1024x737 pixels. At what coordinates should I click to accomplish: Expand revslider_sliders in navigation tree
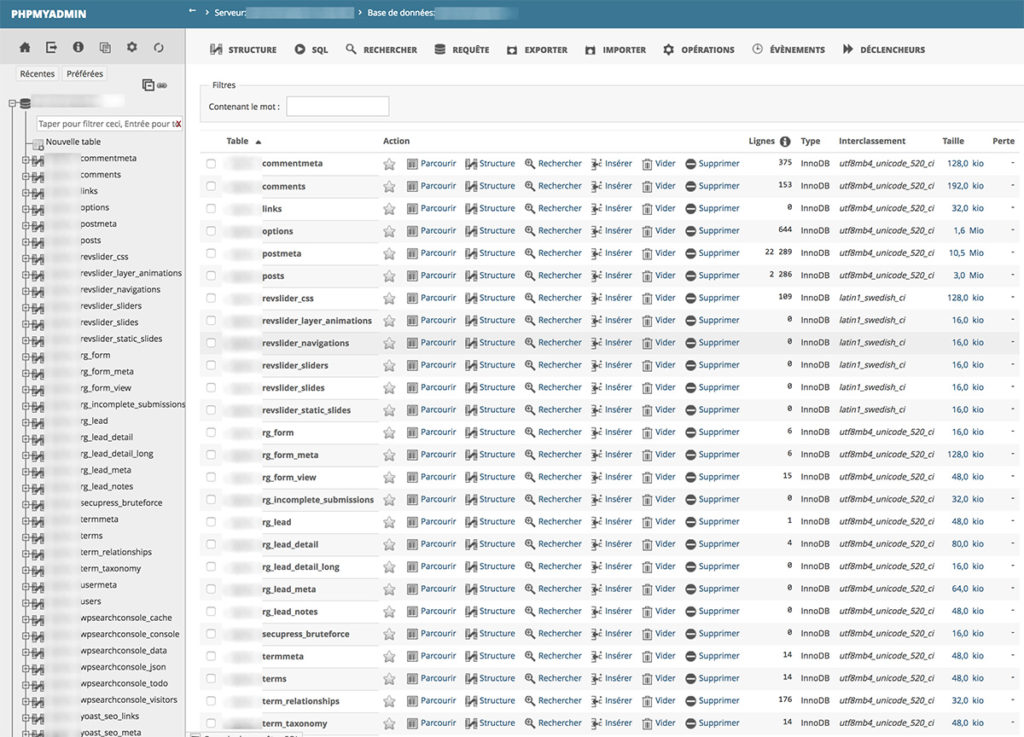(x=25, y=307)
